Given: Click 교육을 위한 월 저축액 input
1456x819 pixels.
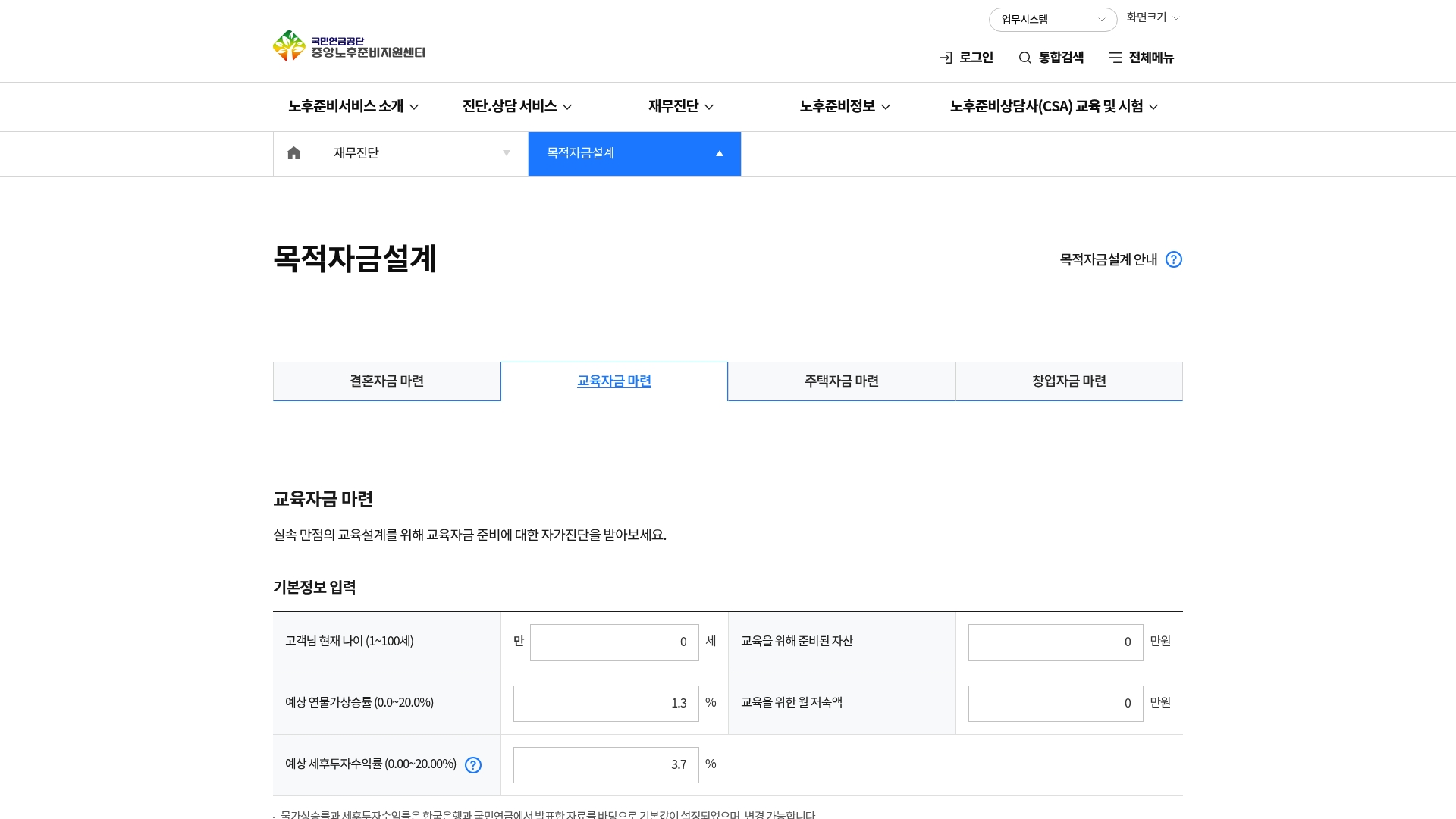Looking at the screenshot, I should (1055, 704).
